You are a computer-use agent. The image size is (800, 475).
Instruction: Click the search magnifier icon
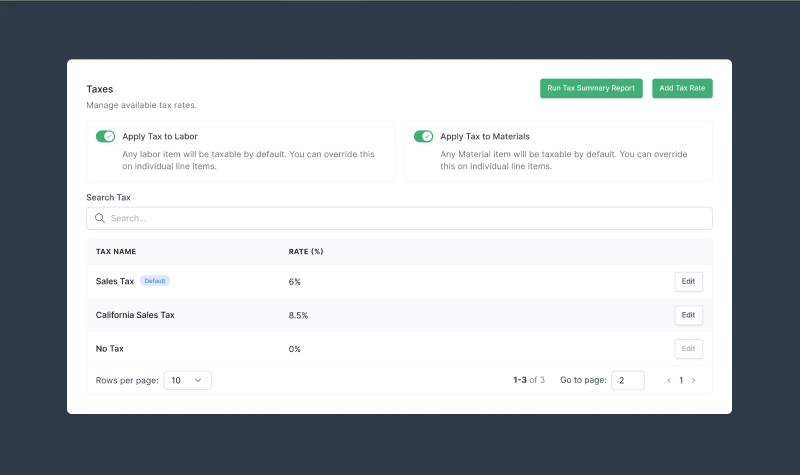[x=100, y=218]
